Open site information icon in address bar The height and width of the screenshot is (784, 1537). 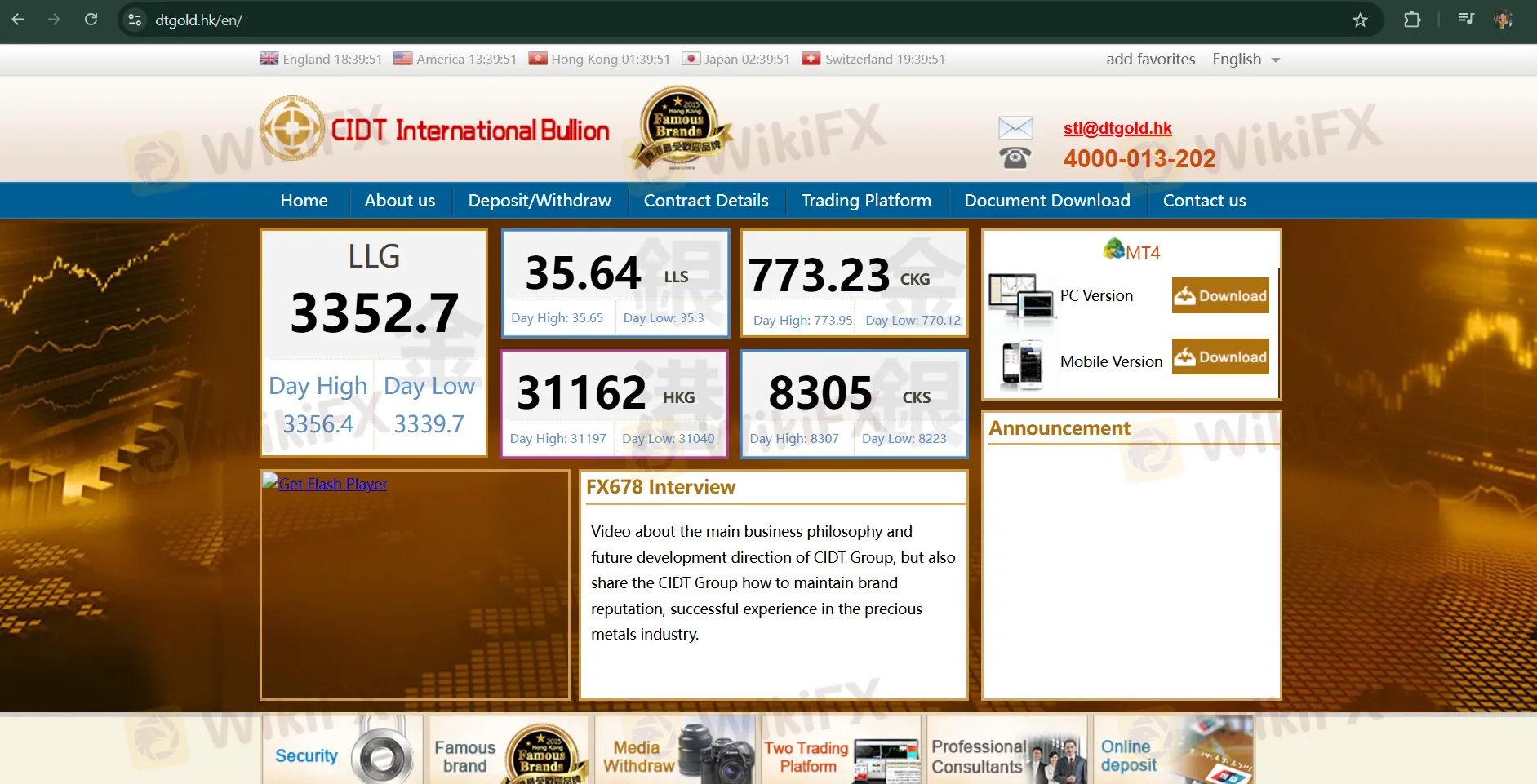135,20
